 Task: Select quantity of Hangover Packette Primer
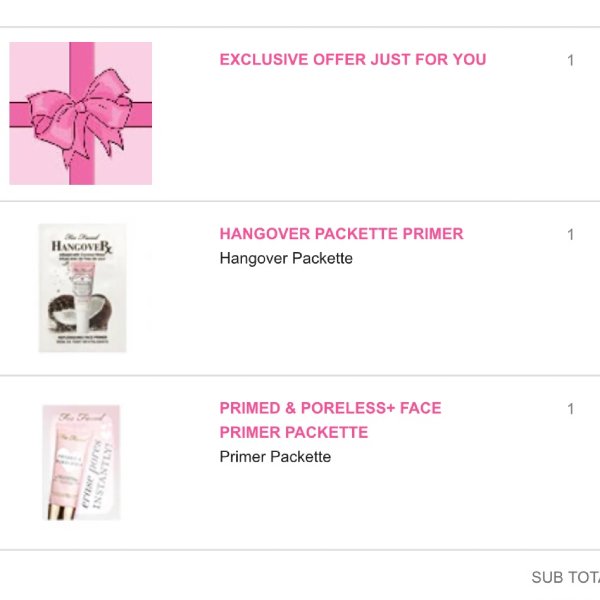tap(571, 235)
